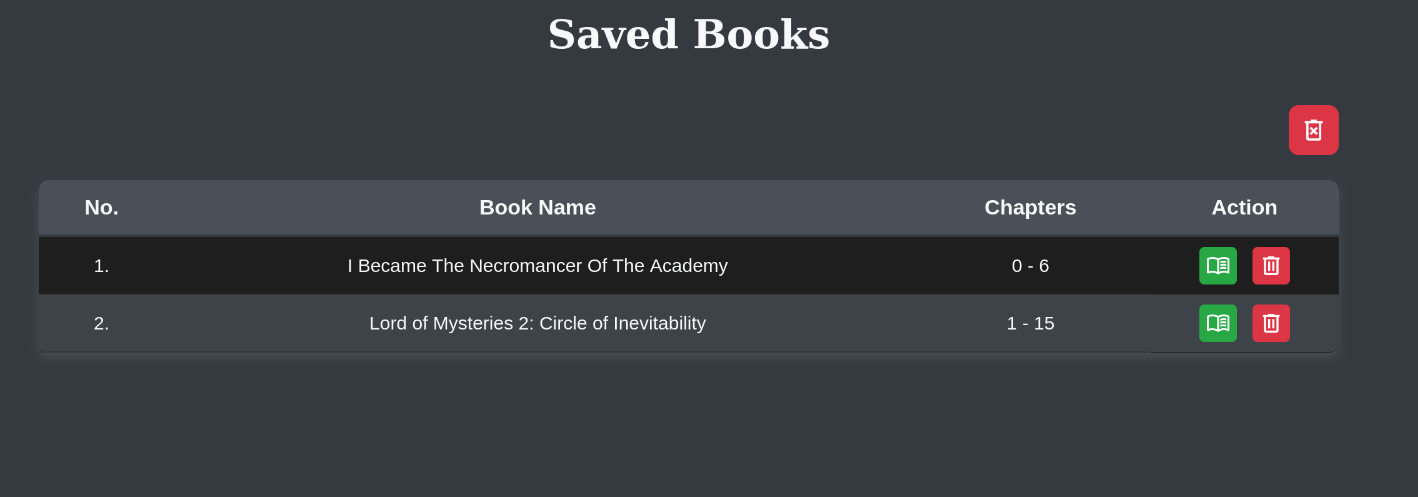Select row number 1. cell
The width and height of the screenshot is (1418, 497).
tap(101, 266)
